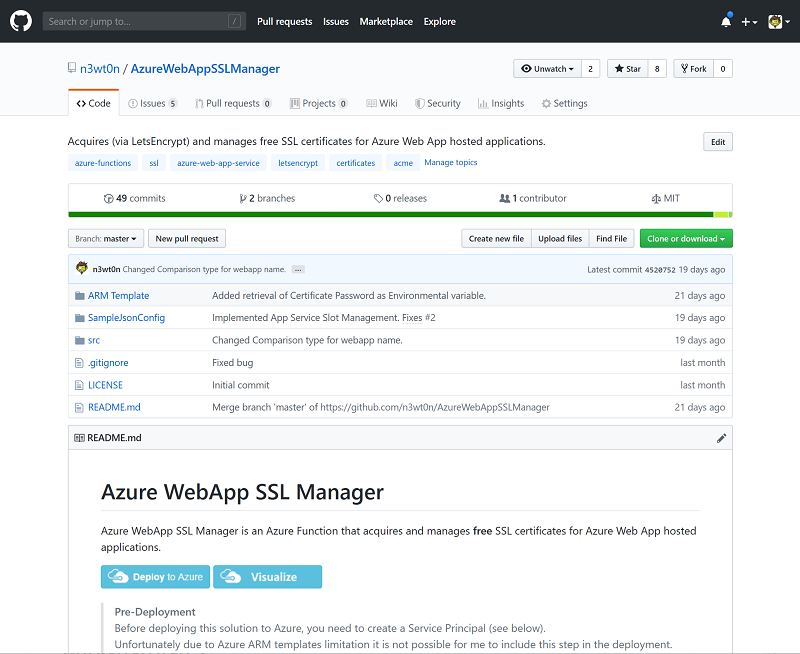Click the stargazers count 8
Screen dimensions: 800x654
point(657,68)
